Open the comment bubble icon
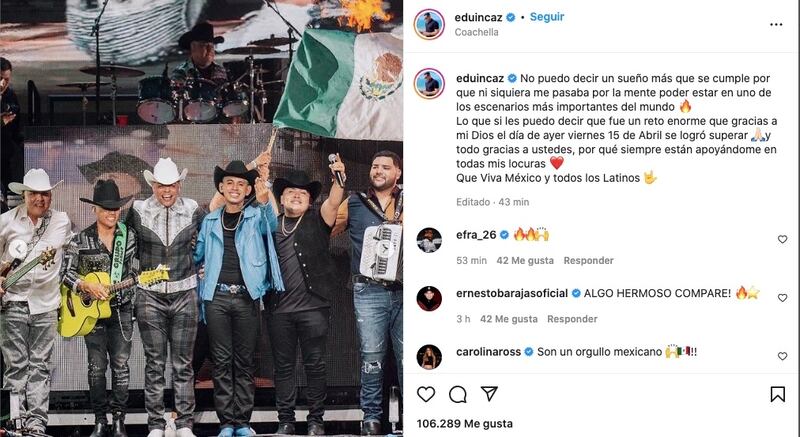This screenshot has height=437, width=800. tap(458, 394)
